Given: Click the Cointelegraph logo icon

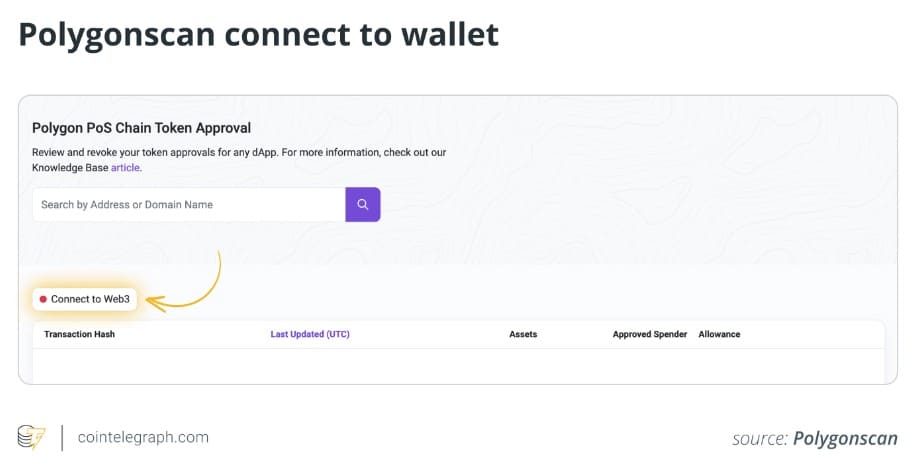Looking at the screenshot, I should 31,437.
